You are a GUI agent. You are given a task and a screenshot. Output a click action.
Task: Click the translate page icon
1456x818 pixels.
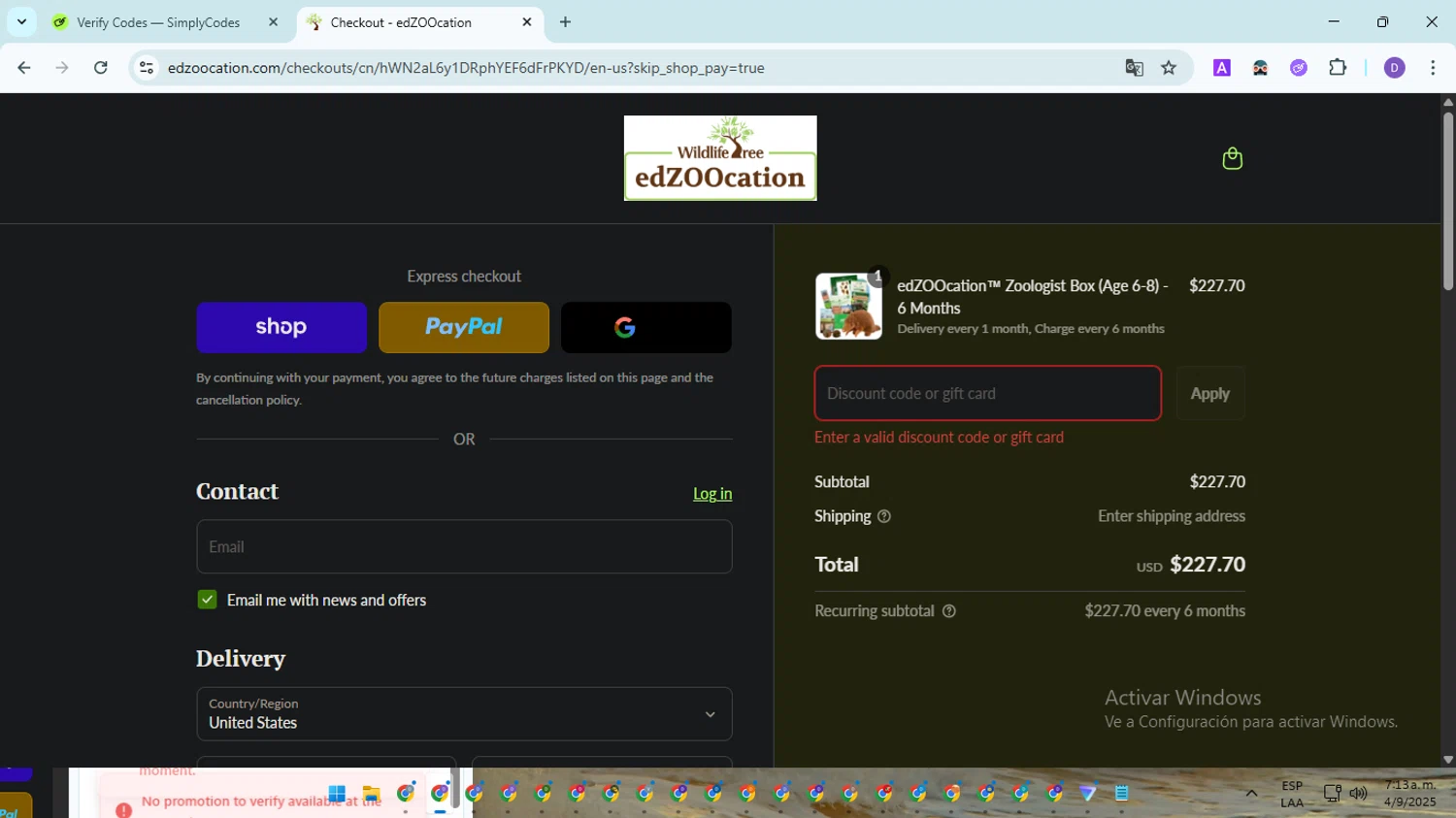pos(1134,68)
